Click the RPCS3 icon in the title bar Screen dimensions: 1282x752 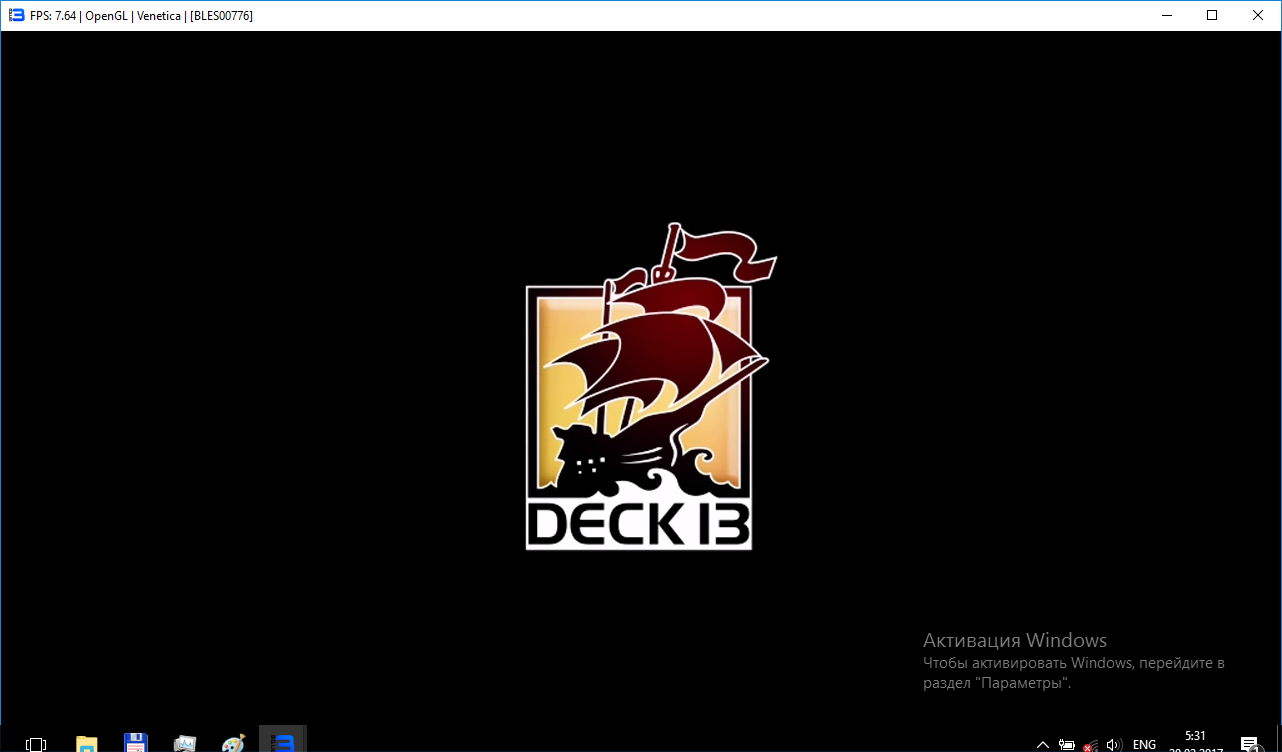[x=16, y=15]
